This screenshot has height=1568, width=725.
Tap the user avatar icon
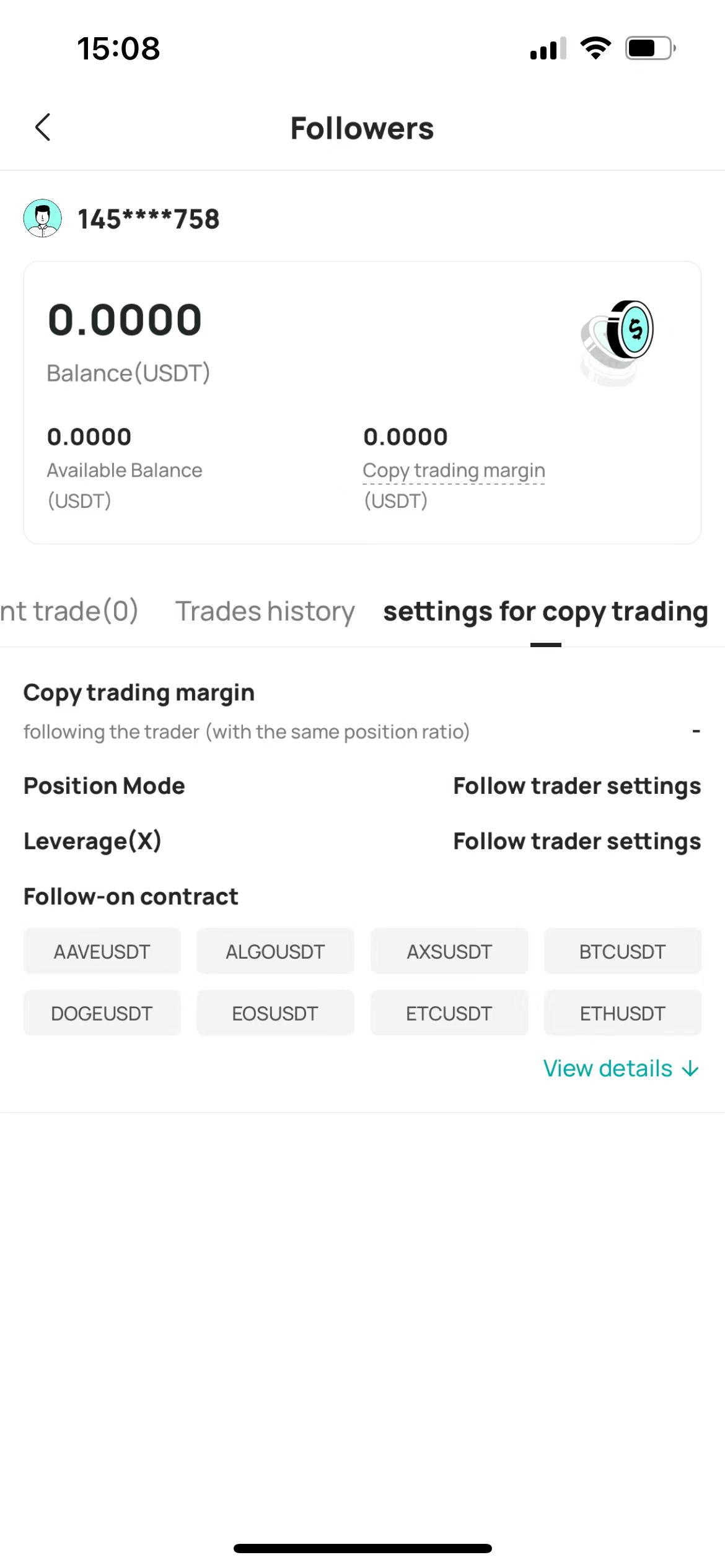pos(42,219)
